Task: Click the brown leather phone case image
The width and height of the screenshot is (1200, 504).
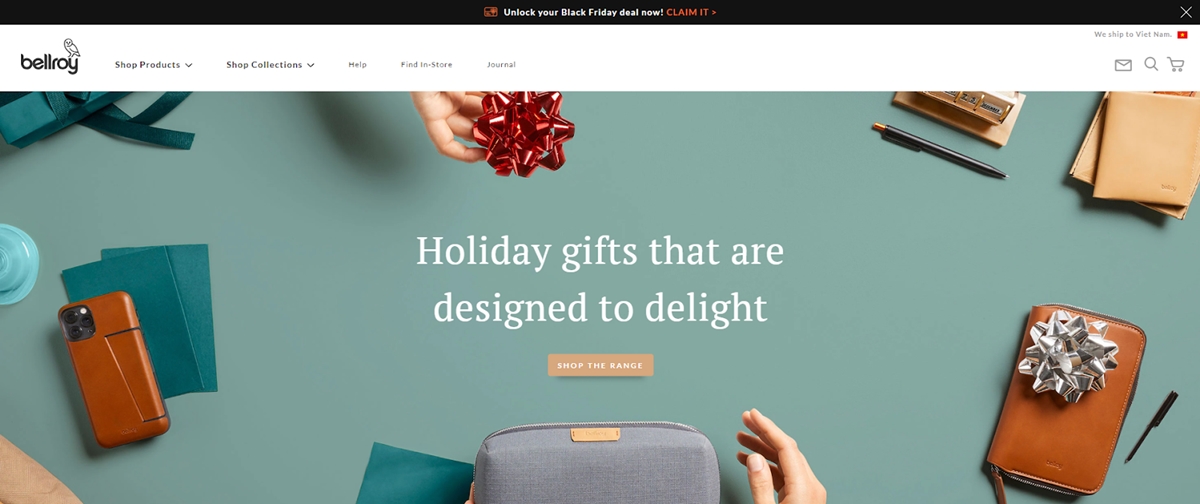Action: (x=113, y=368)
